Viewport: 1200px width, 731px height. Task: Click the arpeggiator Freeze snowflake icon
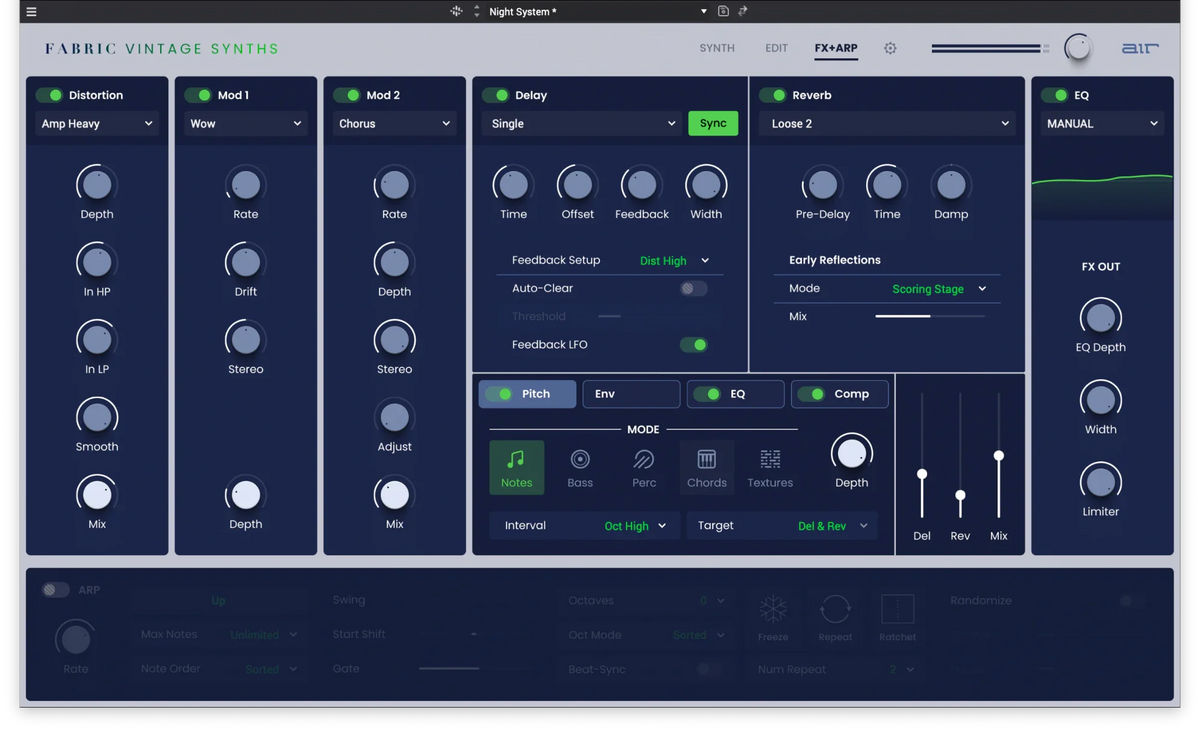tap(773, 609)
